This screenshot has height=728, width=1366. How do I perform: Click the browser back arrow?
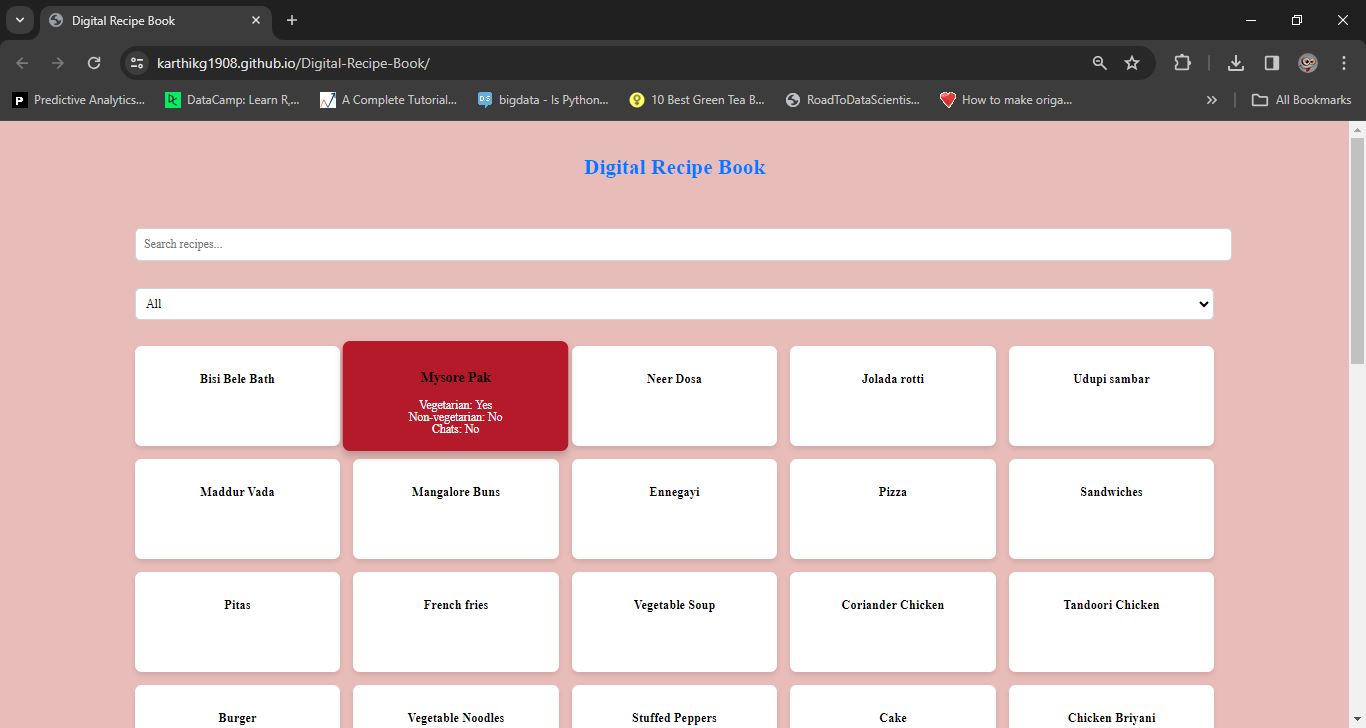pyautogui.click(x=22, y=63)
